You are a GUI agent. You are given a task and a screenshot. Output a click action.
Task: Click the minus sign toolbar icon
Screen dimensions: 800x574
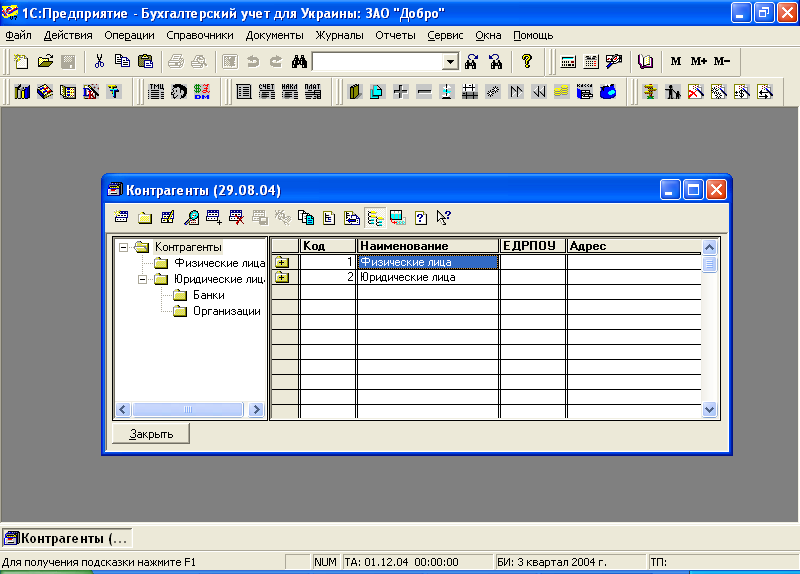point(423,92)
